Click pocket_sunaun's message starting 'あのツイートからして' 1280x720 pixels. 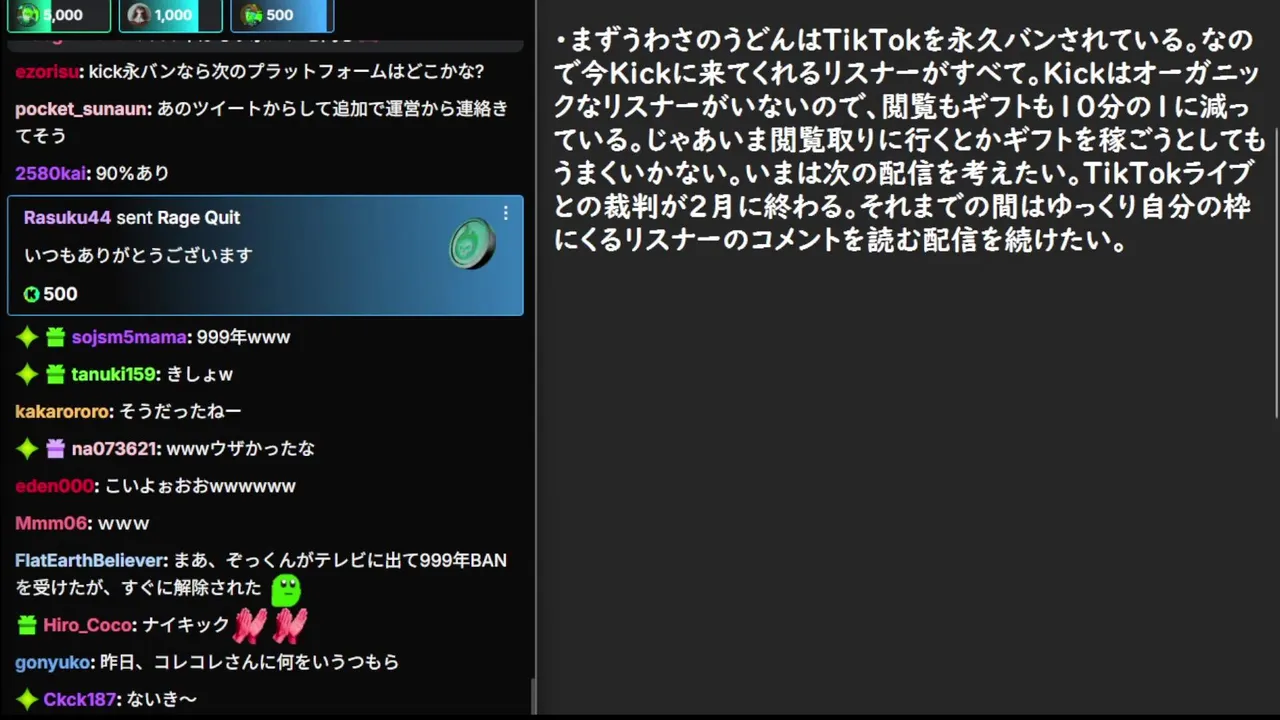(262, 120)
